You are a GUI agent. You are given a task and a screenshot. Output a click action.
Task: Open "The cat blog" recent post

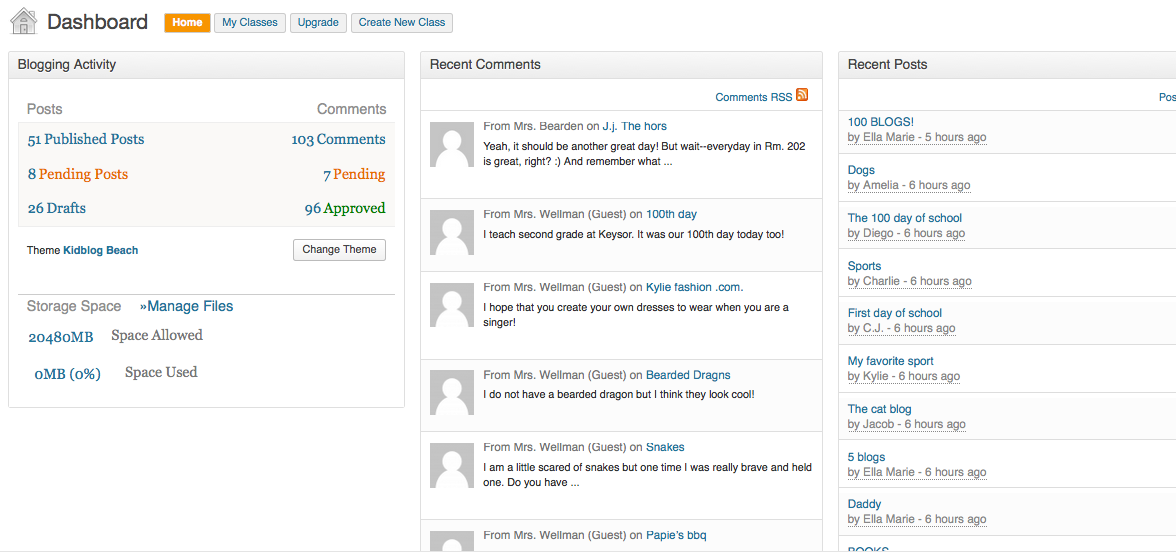point(880,409)
